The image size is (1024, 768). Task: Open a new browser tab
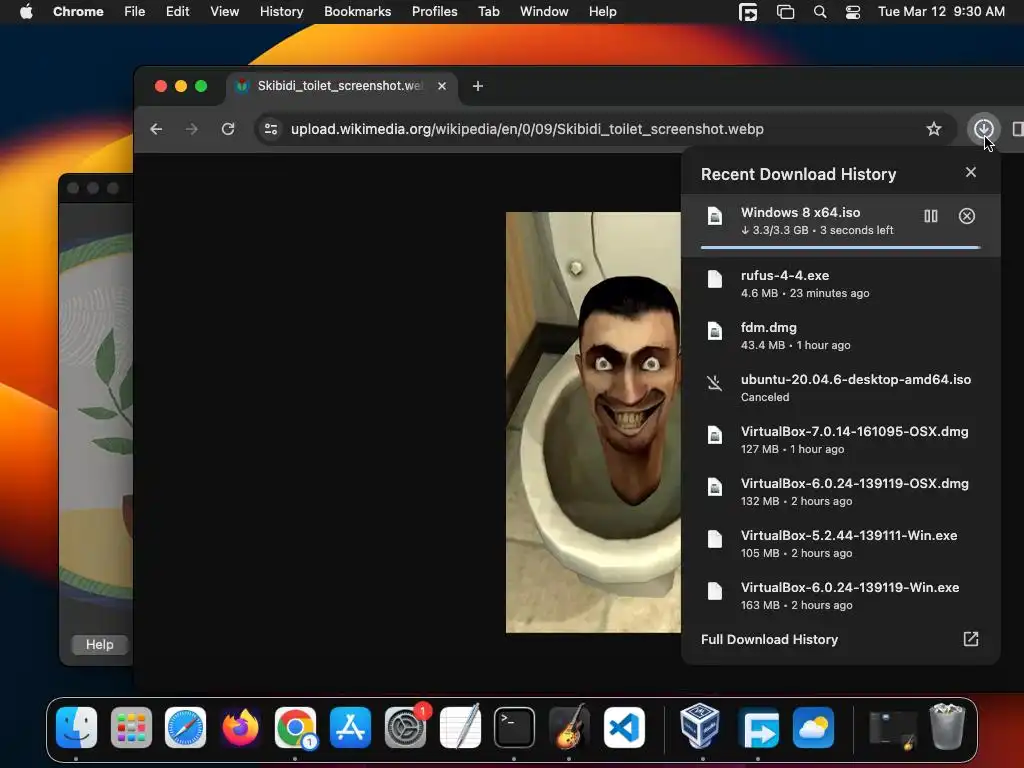(477, 86)
